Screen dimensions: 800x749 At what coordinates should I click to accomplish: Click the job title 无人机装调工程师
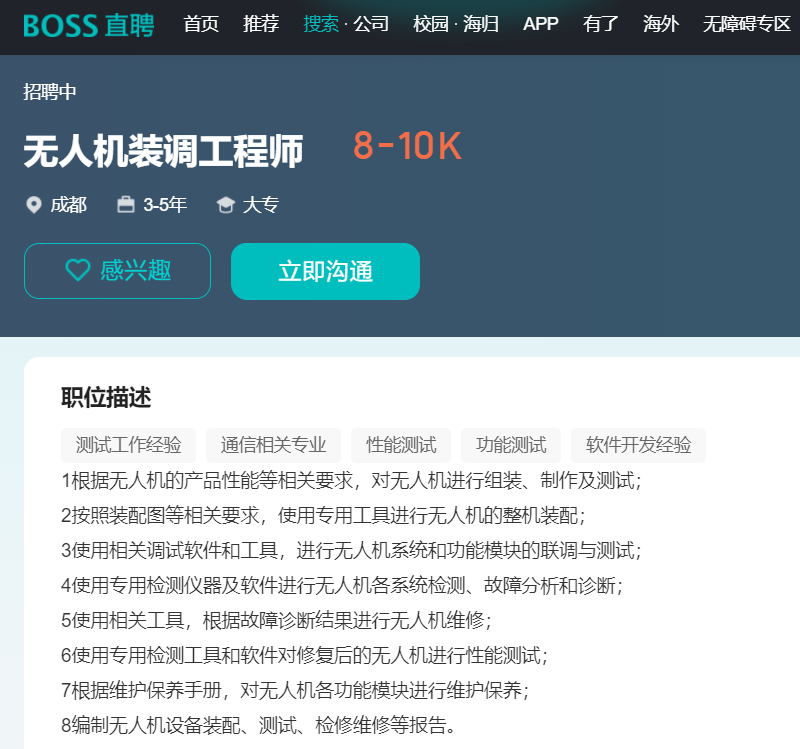(163, 152)
